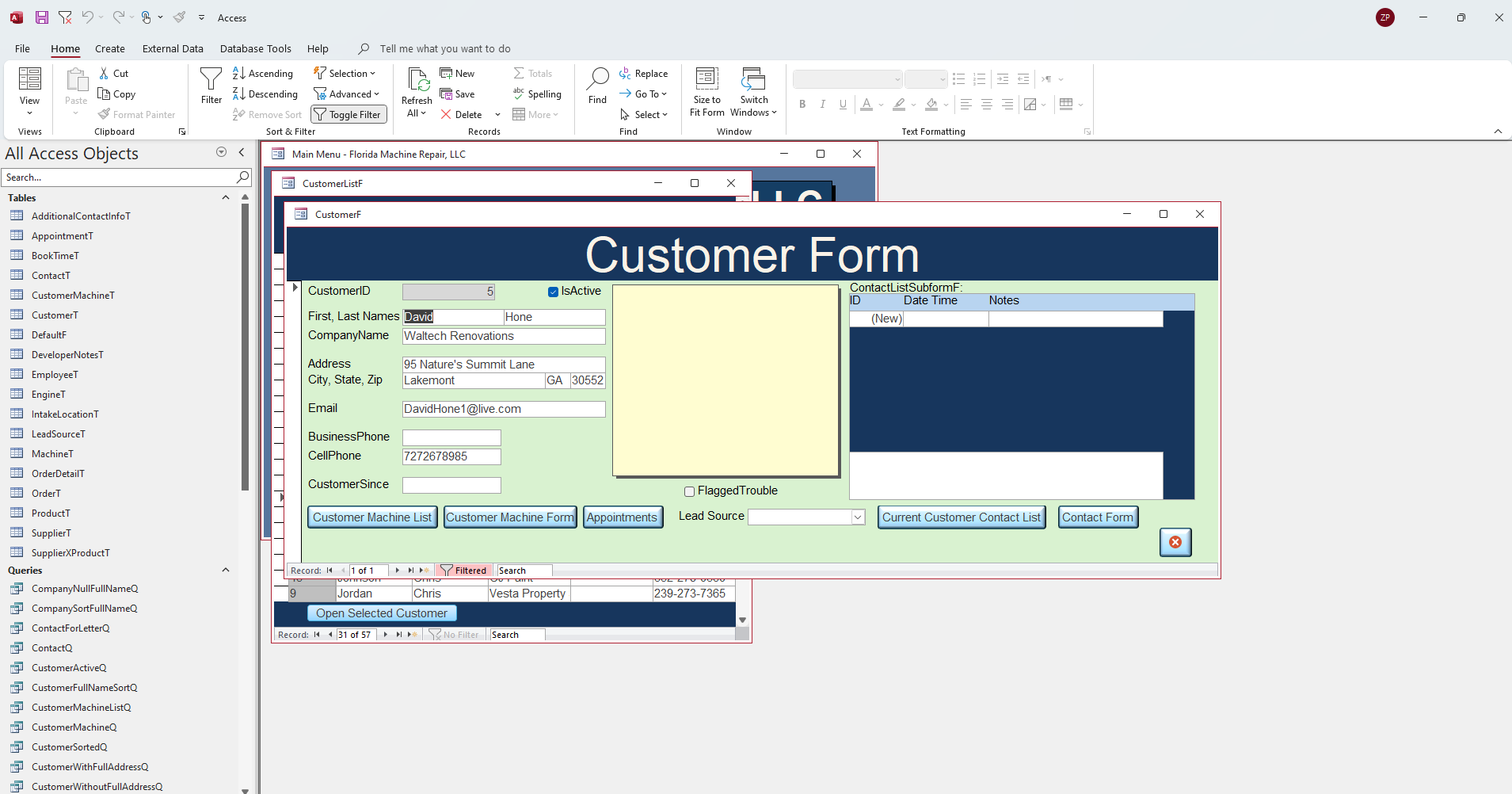This screenshot has height=794, width=1512.
Task: Uncheck the IsActive checkbox
Action: 553,292
